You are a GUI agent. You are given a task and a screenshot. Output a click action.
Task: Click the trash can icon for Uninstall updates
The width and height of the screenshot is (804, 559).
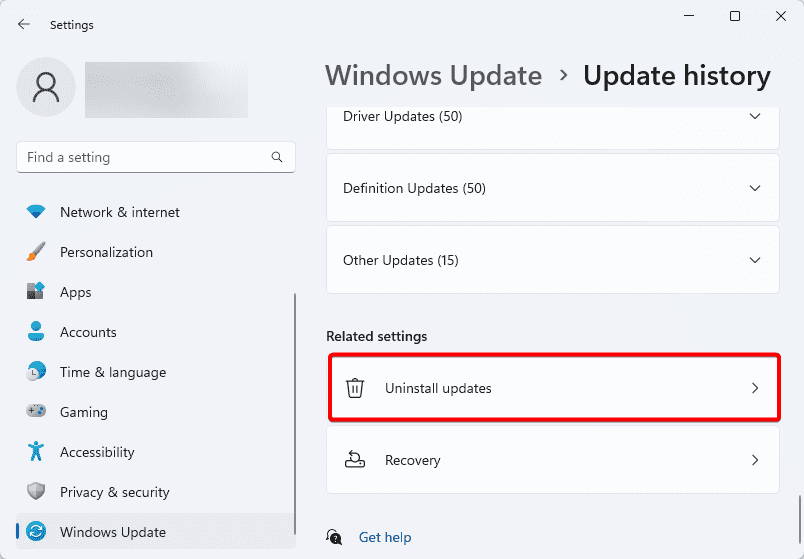click(355, 388)
